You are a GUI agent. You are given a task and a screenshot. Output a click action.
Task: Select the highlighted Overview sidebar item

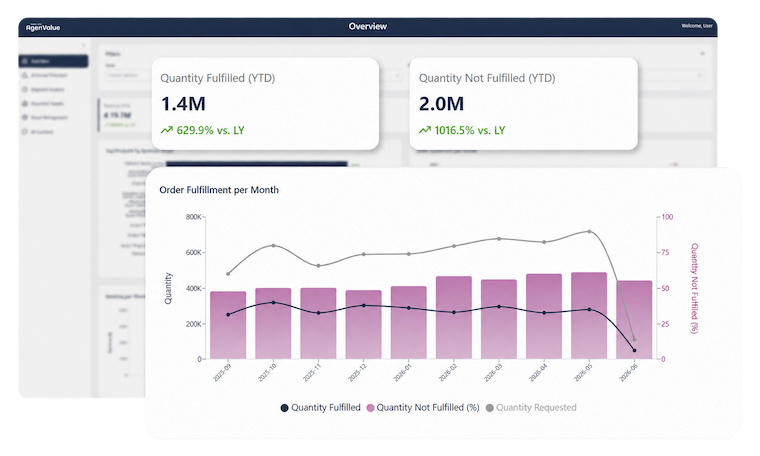[x=53, y=61]
